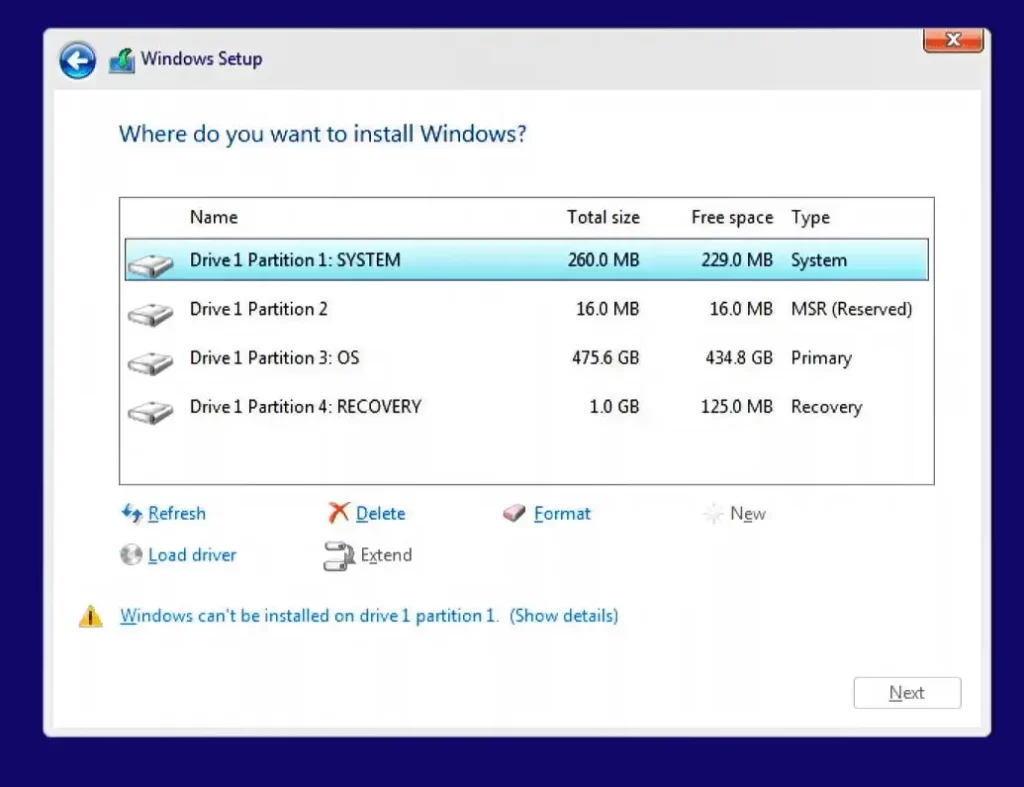This screenshot has width=1024, height=787.
Task: Click the Name column header
Action: tap(214, 217)
